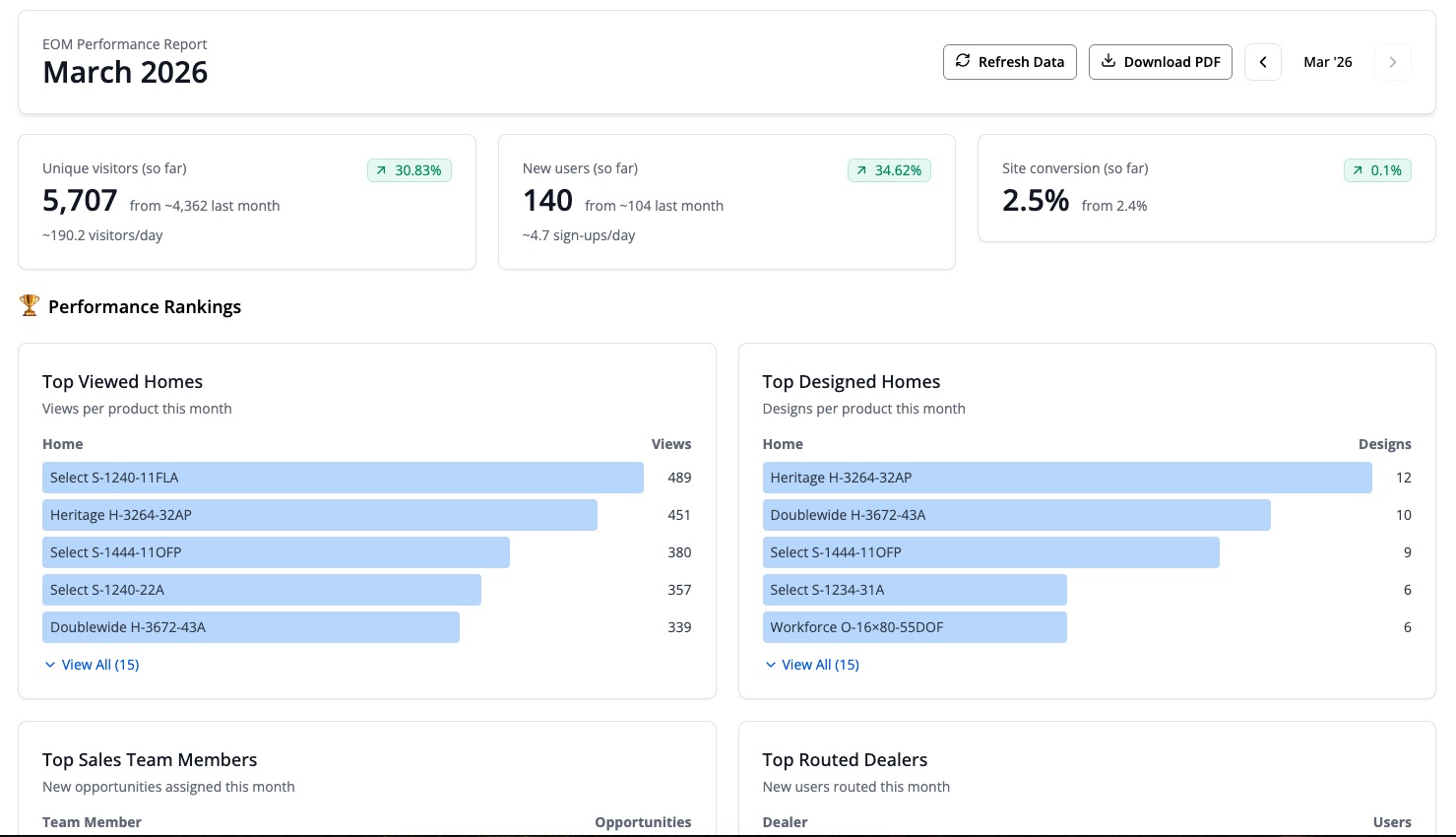This screenshot has width=1456, height=837.
Task: Click the download icon in Download PDF
Action: point(1108,61)
